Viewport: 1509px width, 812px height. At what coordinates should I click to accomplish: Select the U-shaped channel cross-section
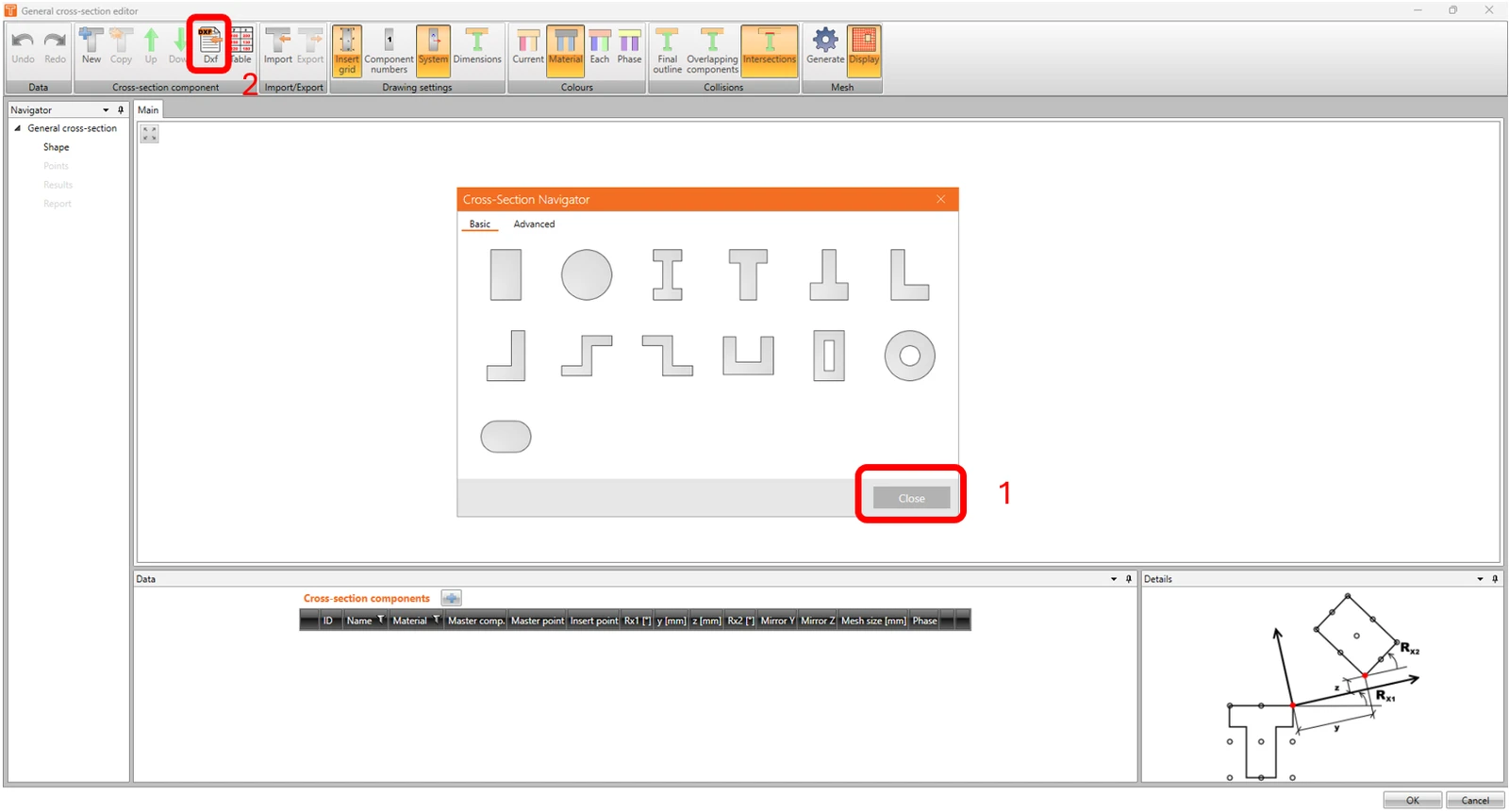[748, 356]
